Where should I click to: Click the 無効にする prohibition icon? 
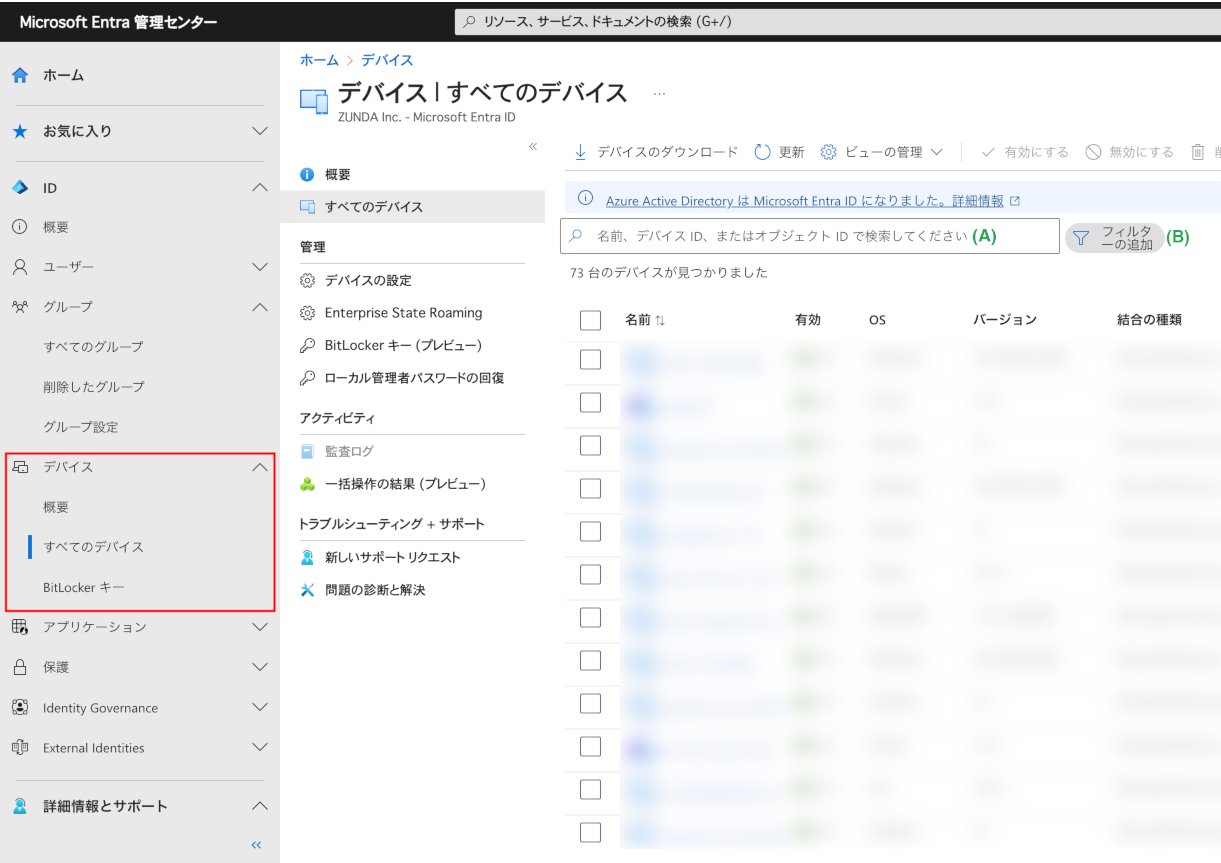(1093, 152)
